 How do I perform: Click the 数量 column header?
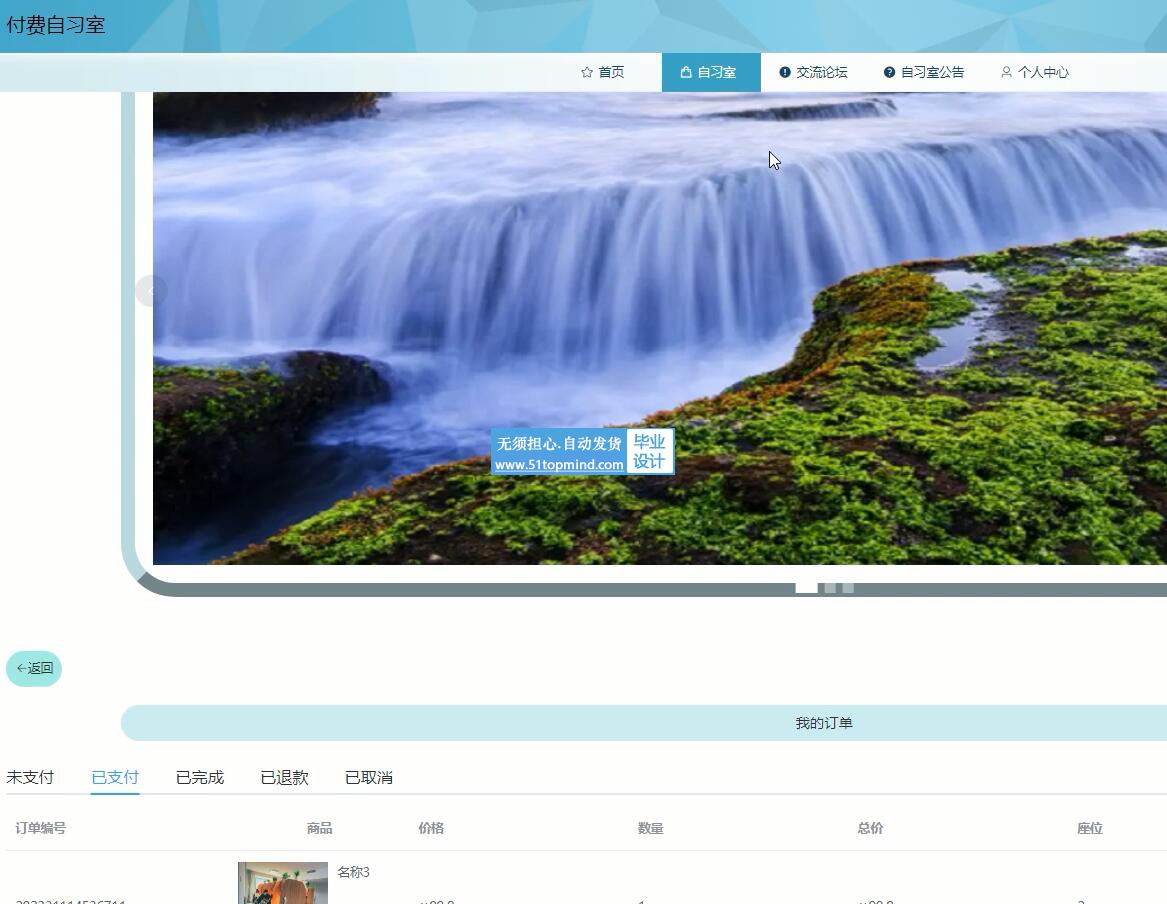650,828
